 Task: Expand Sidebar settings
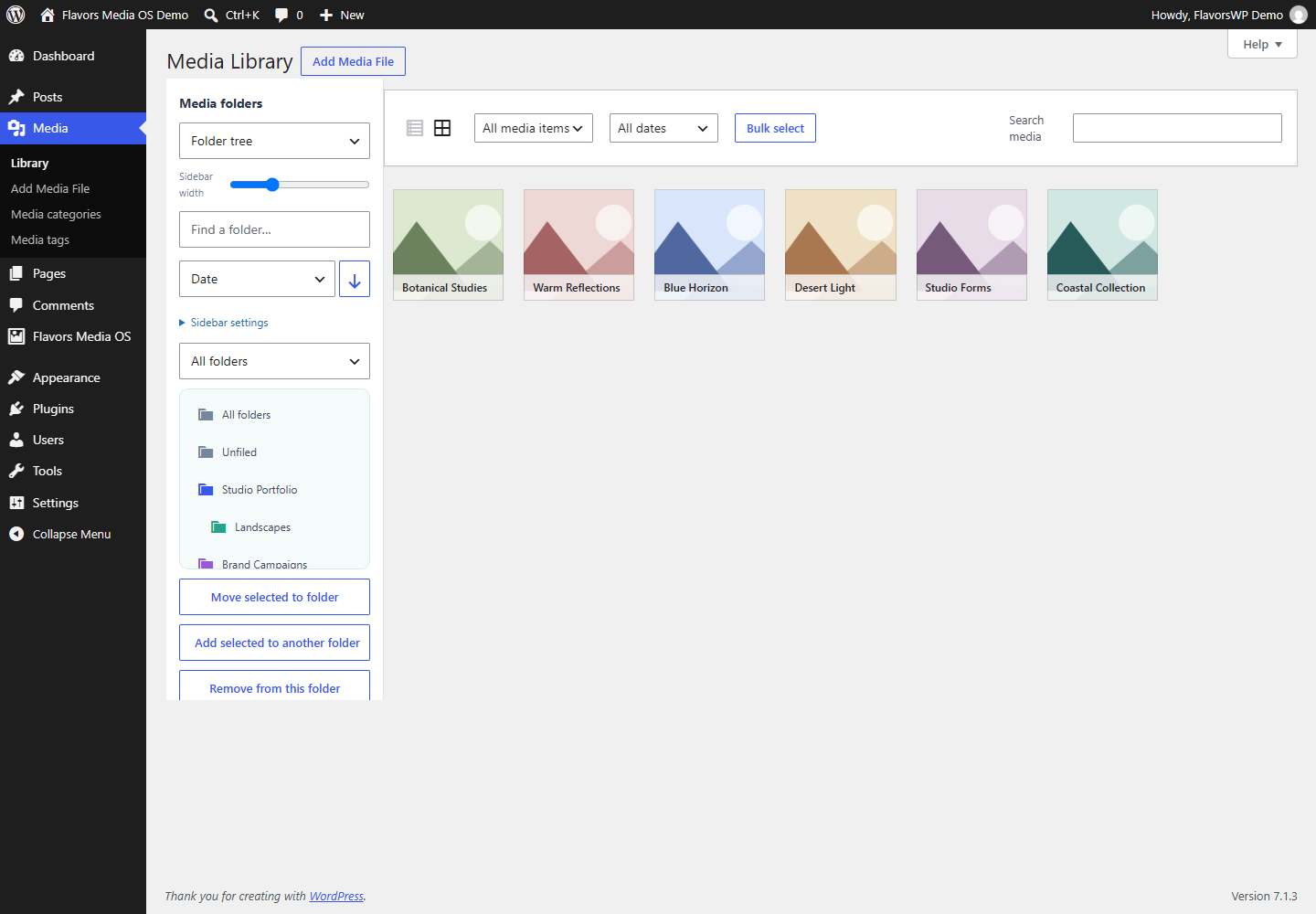pos(224,323)
